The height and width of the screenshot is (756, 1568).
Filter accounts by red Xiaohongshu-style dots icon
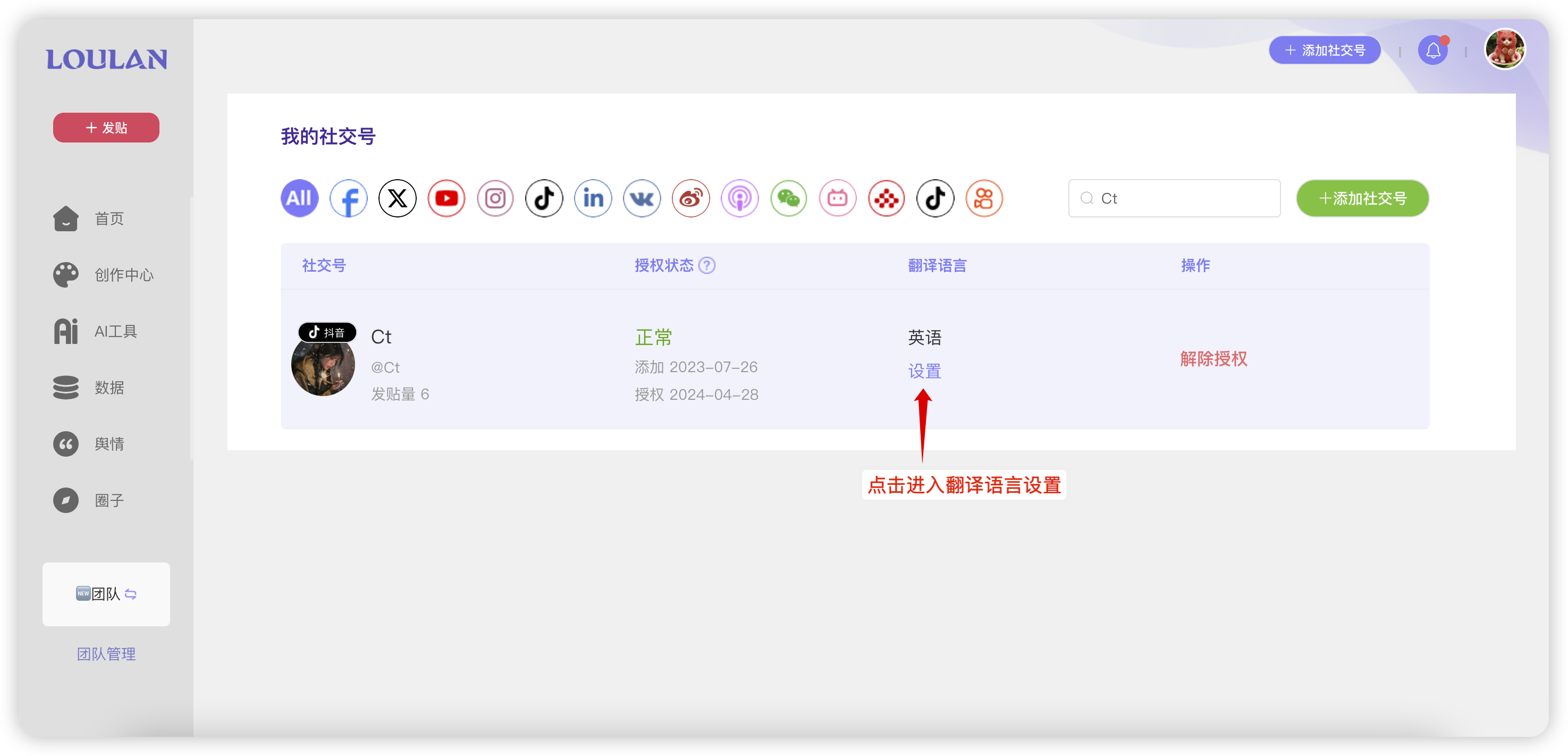[887, 198]
